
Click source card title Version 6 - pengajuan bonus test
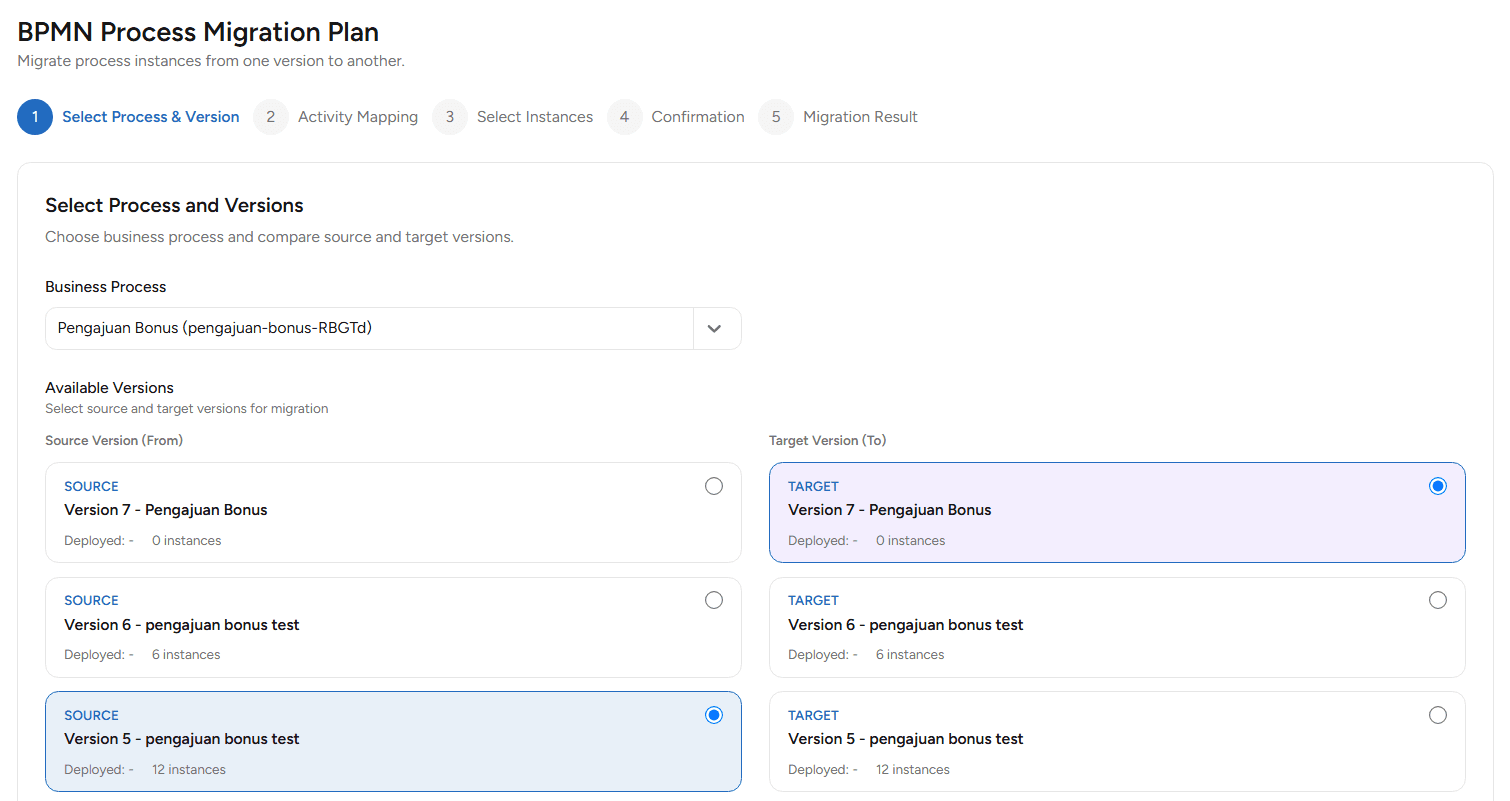tap(182, 625)
